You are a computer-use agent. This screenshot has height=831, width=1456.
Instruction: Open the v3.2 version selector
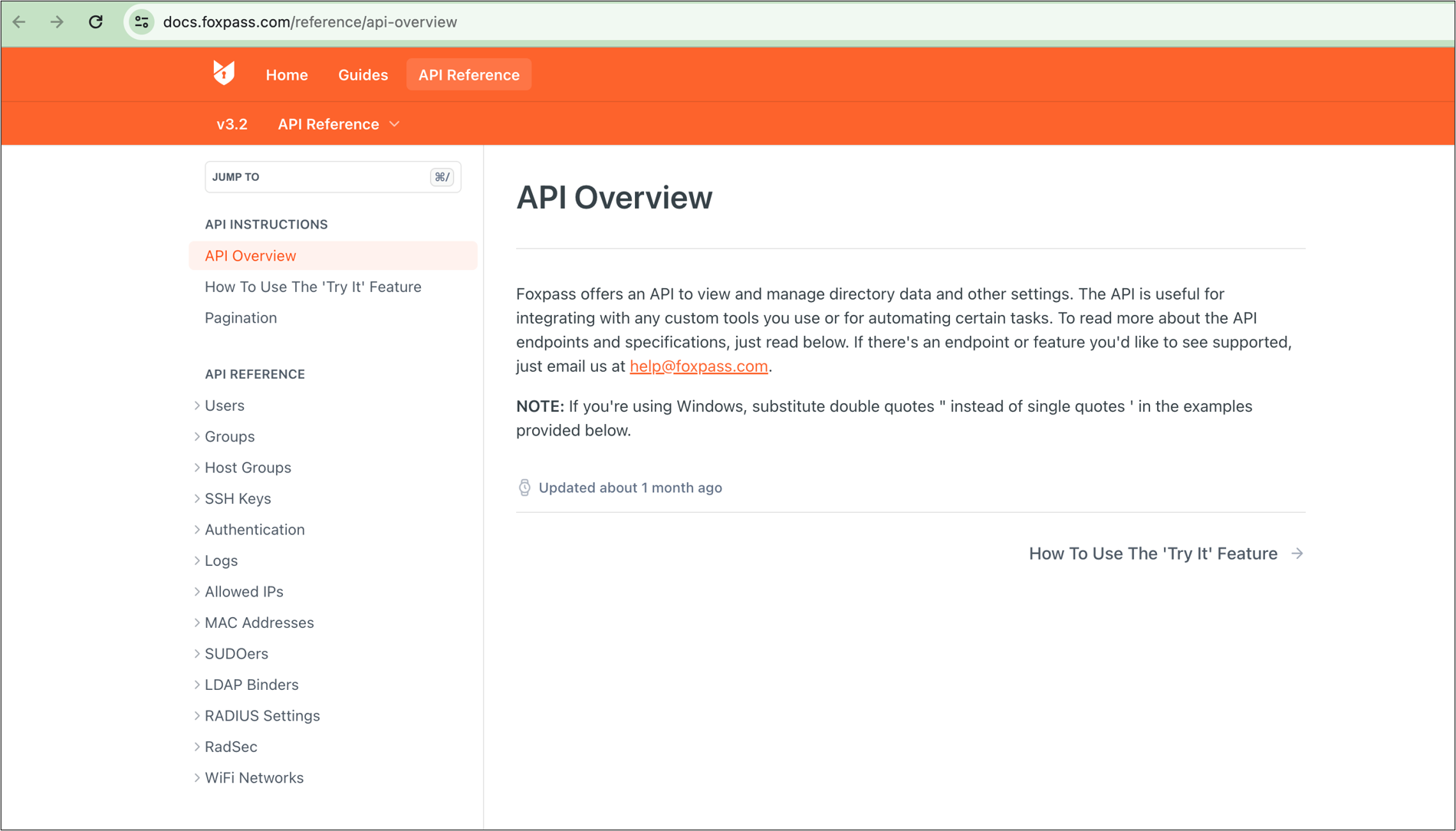click(232, 124)
